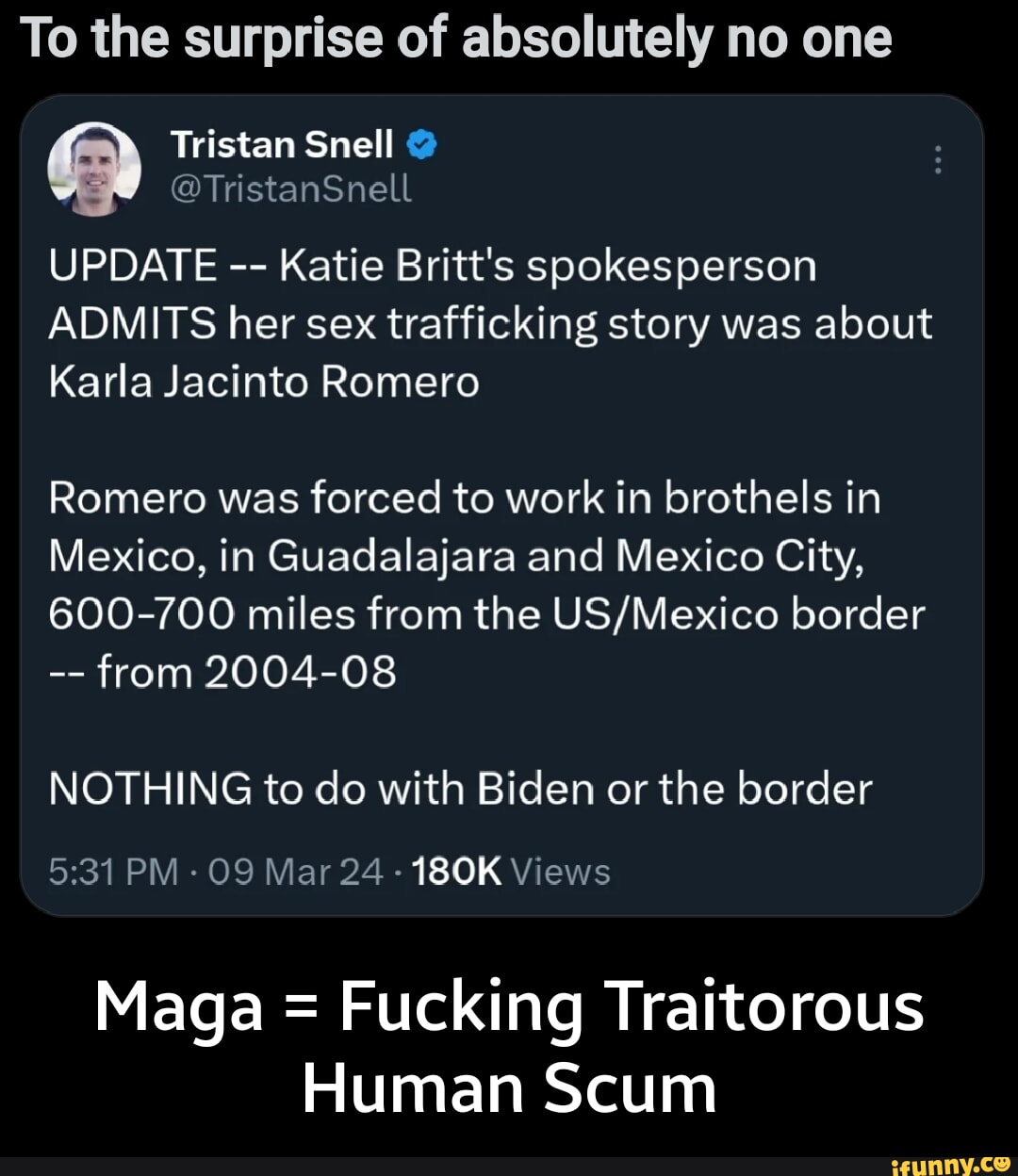The image size is (1018, 1176).
Task: Click the 'Romero was forced to work' line
Action: 463,498
